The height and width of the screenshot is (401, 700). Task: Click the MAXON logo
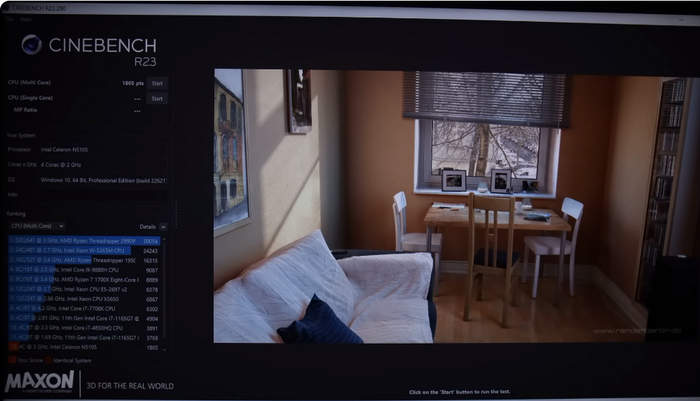coord(39,382)
